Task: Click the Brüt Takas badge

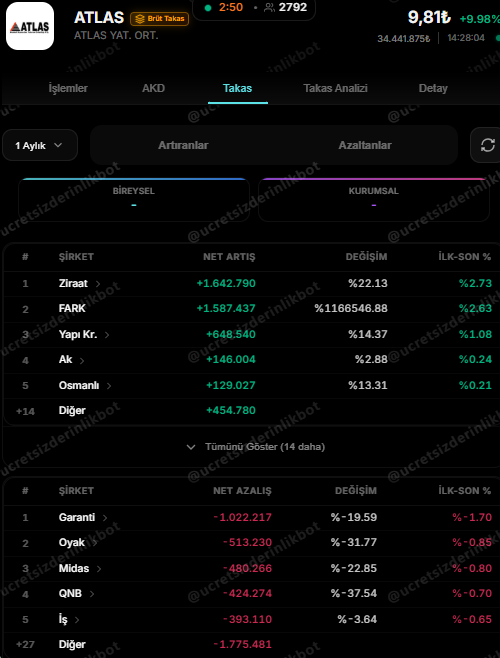Action: [160, 19]
